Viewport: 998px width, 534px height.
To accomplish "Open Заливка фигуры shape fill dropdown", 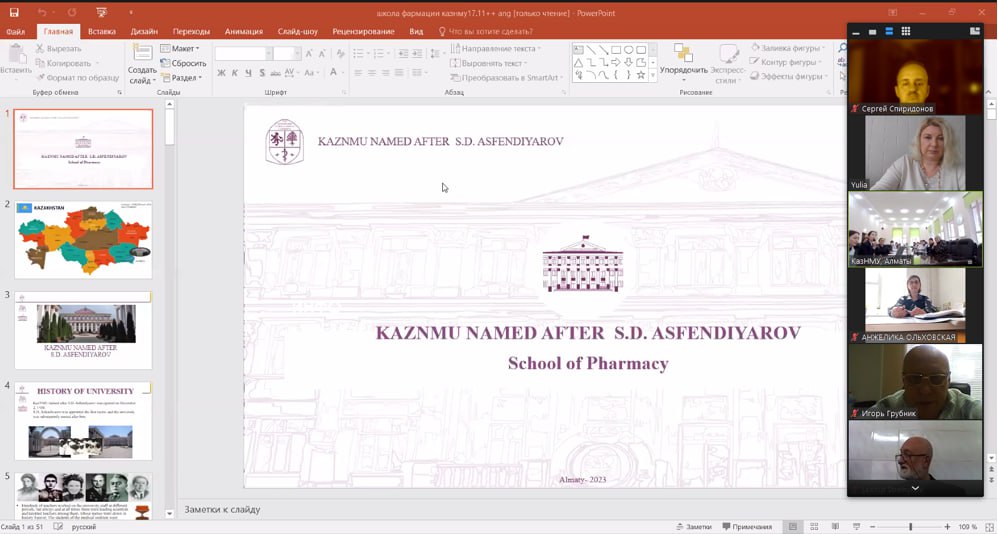I will pyautogui.click(x=787, y=48).
